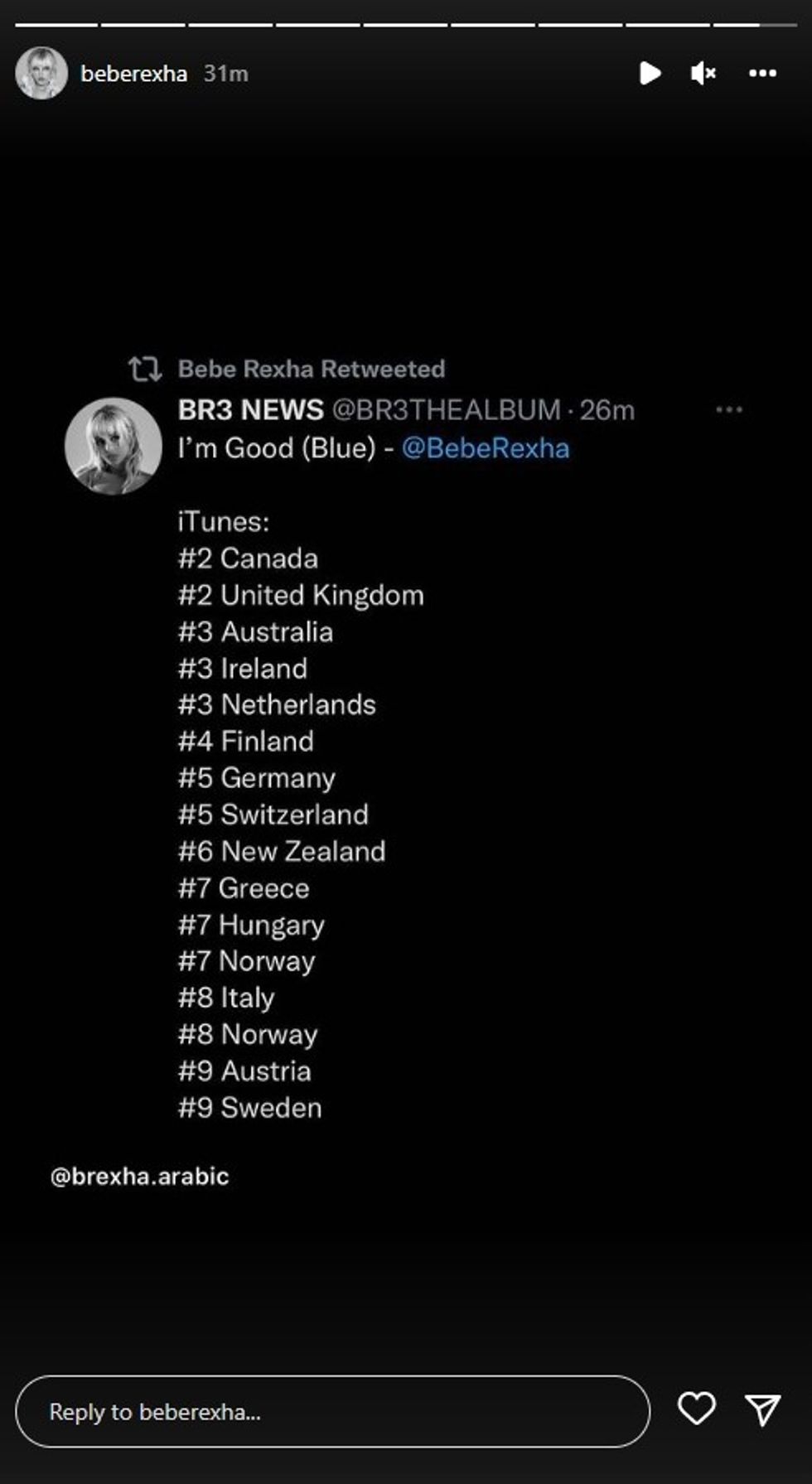Click the 26m tweet timestamp

tap(607, 410)
